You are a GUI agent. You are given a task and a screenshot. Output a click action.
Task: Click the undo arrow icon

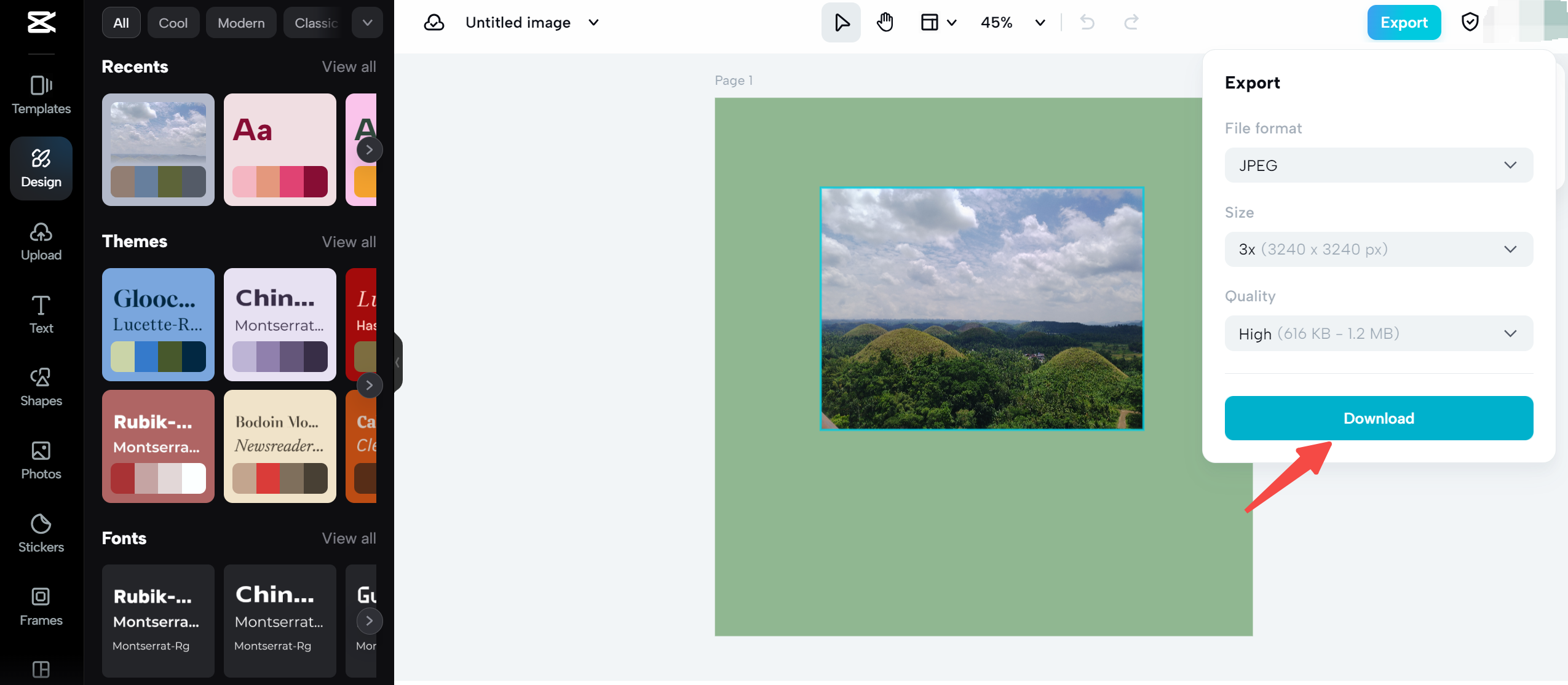point(1087,22)
